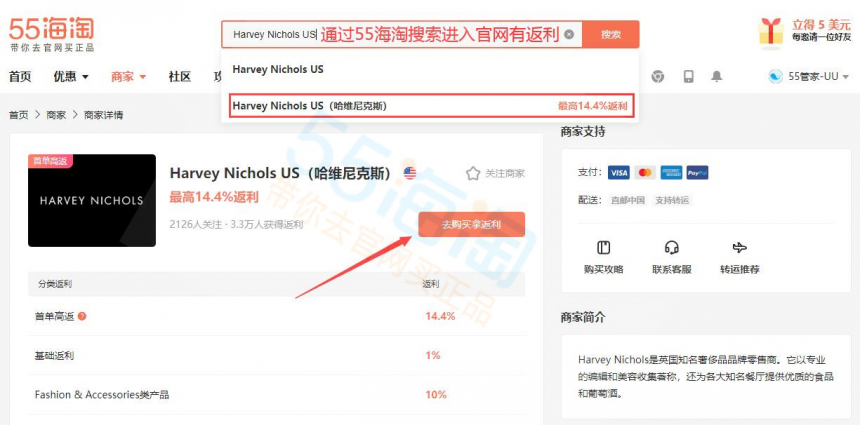Open the 联系客服 headset icon
The width and height of the screenshot is (860, 425).
click(x=671, y=248)
